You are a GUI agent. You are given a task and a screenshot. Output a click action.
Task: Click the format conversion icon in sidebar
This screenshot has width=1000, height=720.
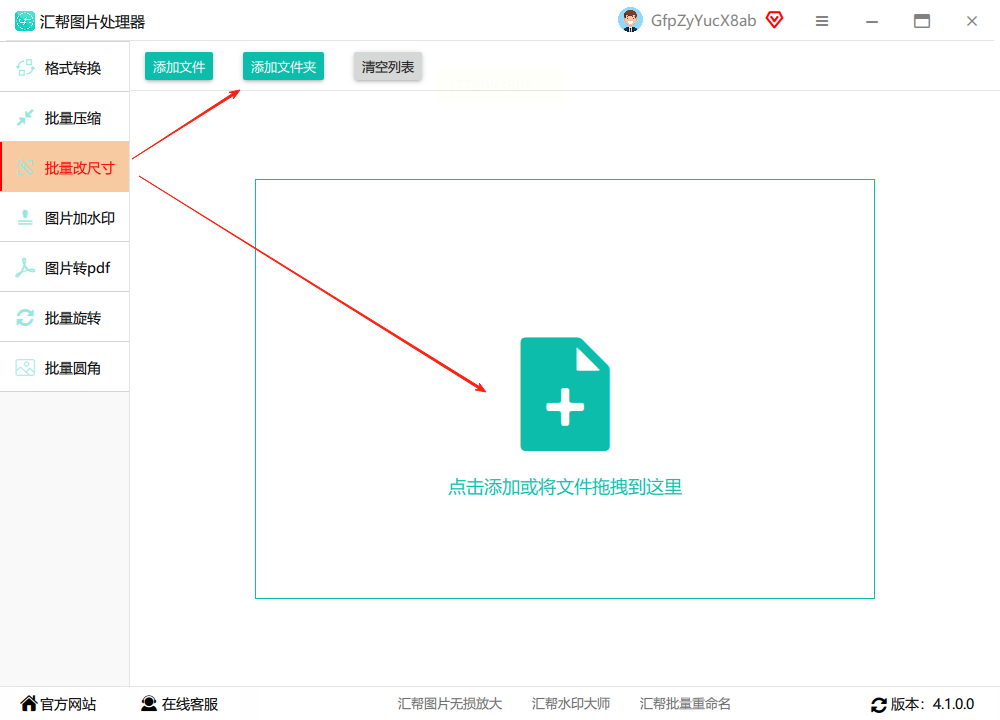point(25,68)
